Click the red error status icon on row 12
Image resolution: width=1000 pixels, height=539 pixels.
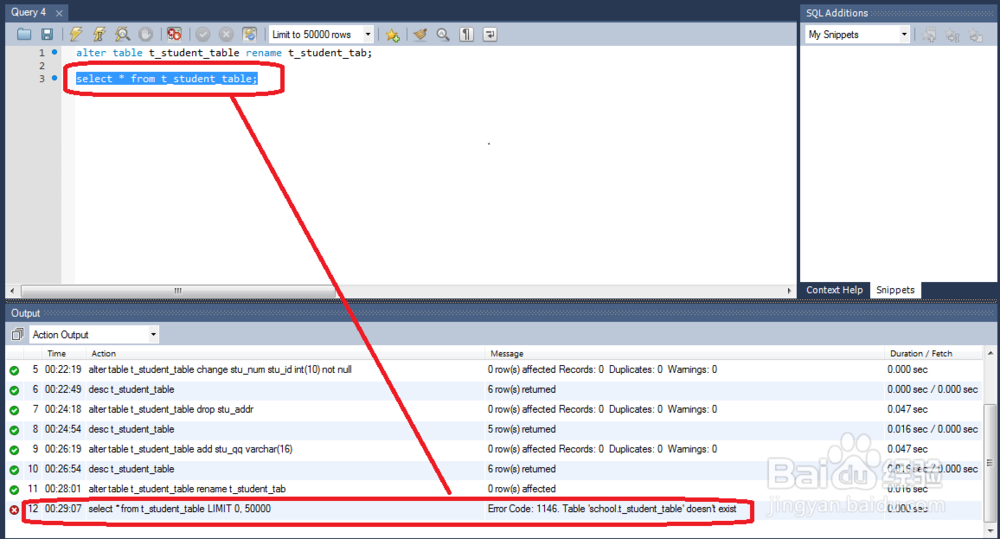point(14,510)
